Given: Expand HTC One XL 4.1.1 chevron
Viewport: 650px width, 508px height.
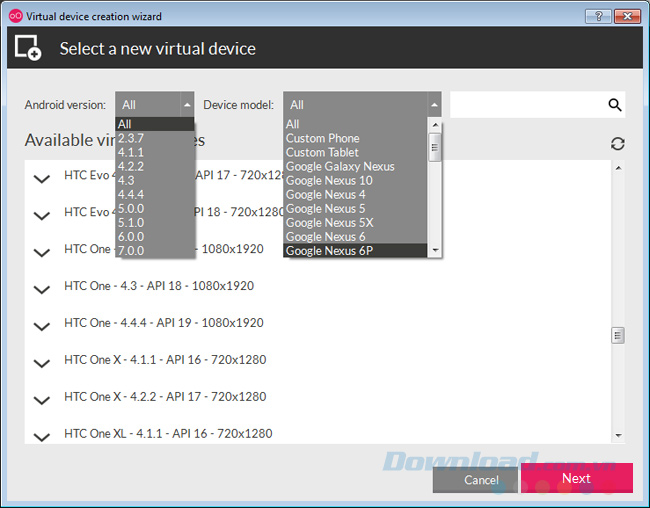Looking at the screenshot, I should tap(42, 437).
